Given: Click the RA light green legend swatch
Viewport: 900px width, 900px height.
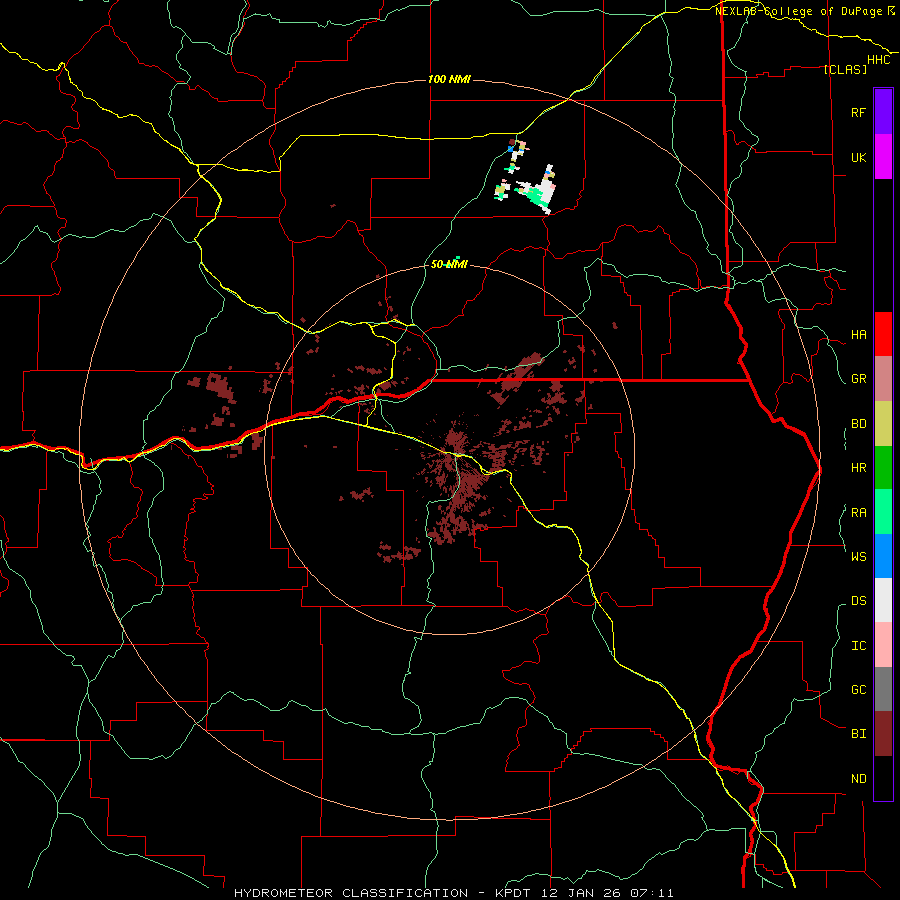Looking at the screenshot, I should (883, 512).
